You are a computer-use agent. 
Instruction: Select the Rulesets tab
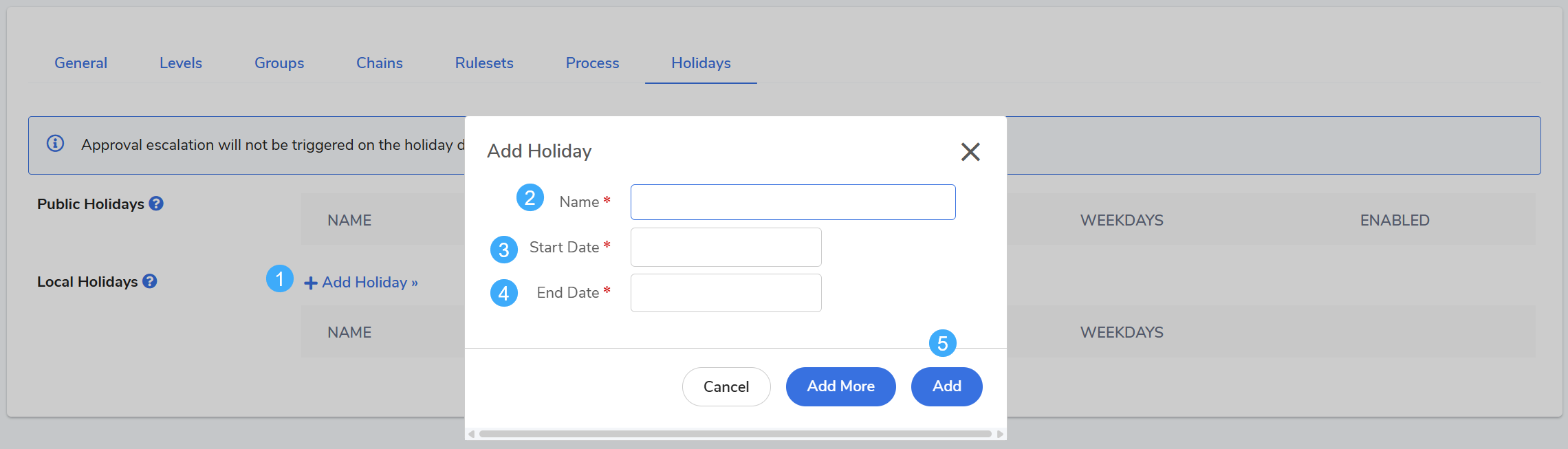(484, 63)
